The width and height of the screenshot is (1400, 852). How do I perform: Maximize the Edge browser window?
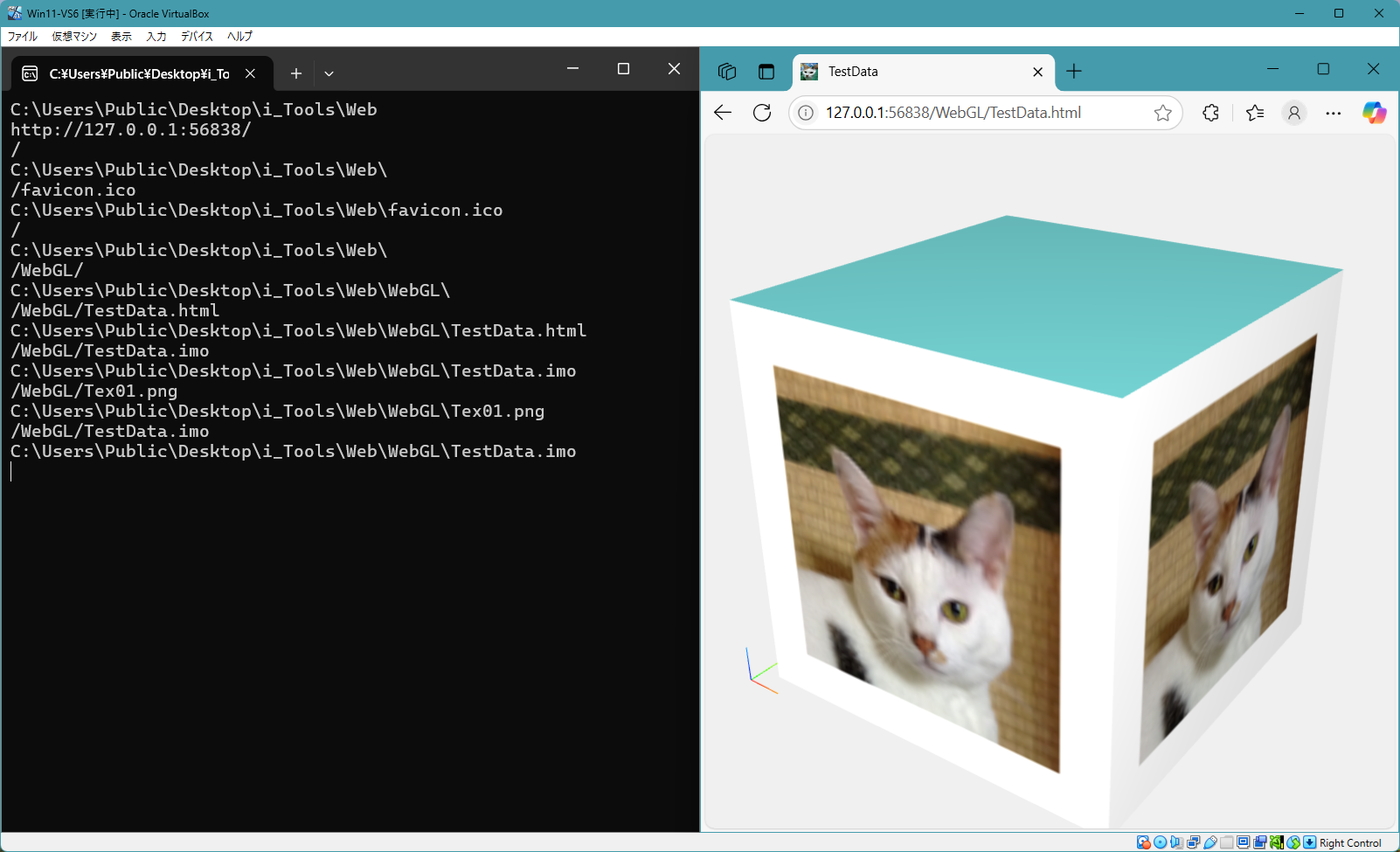[1323, 69]
